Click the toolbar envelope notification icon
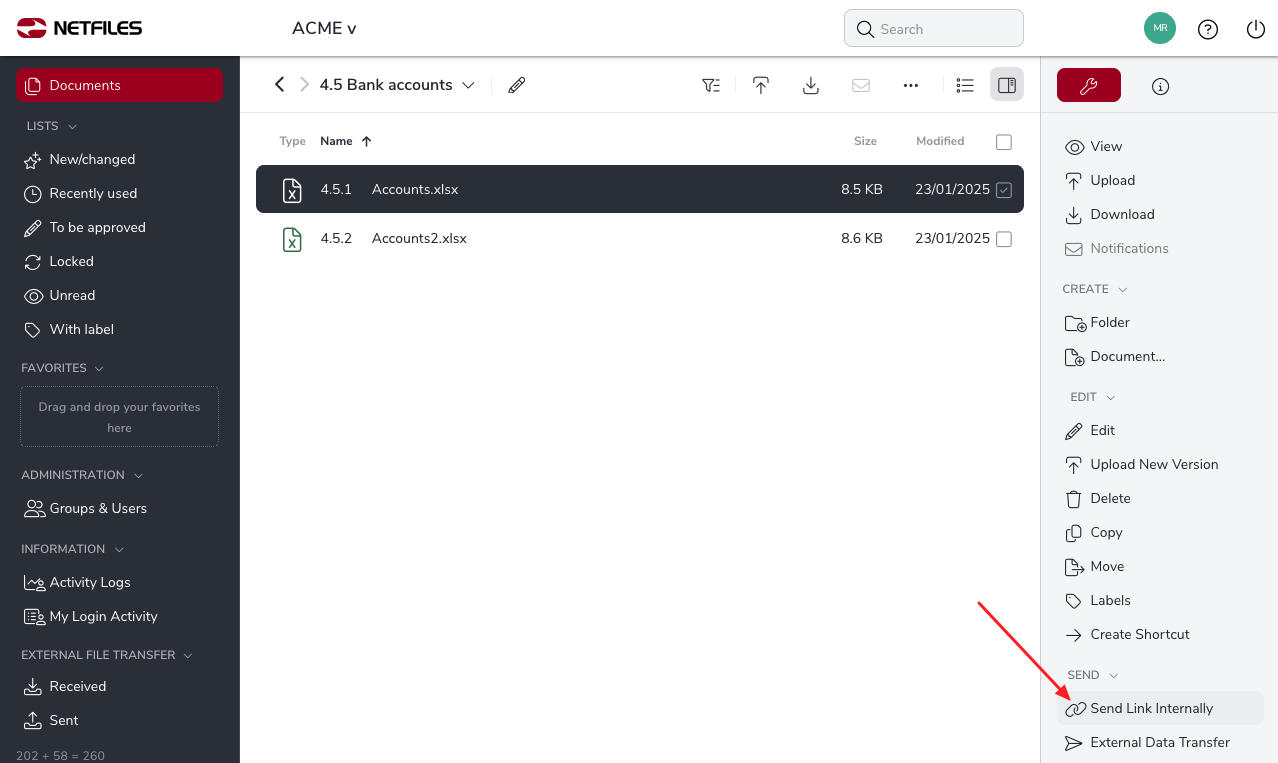Image resolution: width=1278 pixels, height=763 pixels. pyautogui.click(x=861, y=85)
